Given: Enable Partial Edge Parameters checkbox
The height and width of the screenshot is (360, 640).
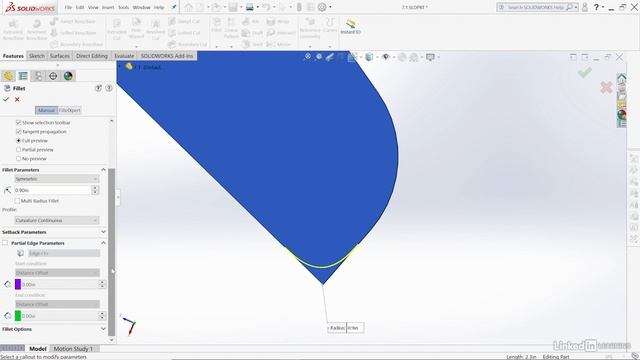Looking at the screenshot, I should [x=5, y=243].
